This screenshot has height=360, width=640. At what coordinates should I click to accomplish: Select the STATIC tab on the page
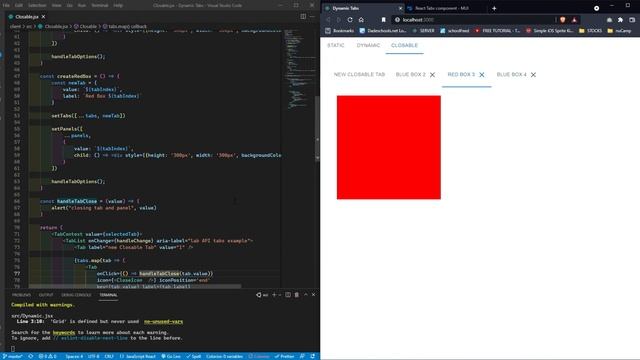pyautogui.click(x=336, y=45)
